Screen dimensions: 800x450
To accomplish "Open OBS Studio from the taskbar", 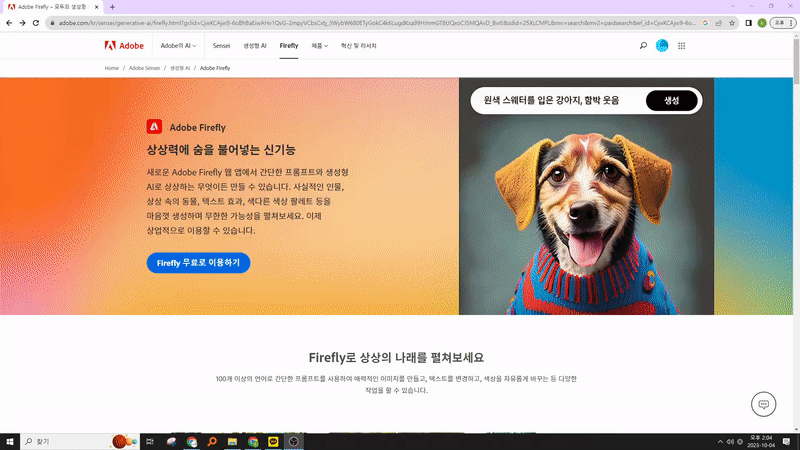I will click(x=293, y=441).
